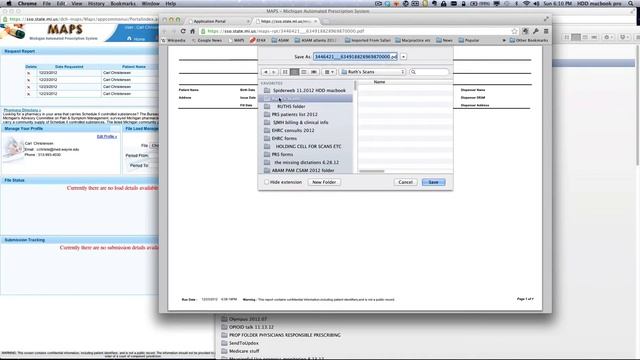Open the Wikipedia bookmark
The image size is (640, 360).
click(173, 40)
